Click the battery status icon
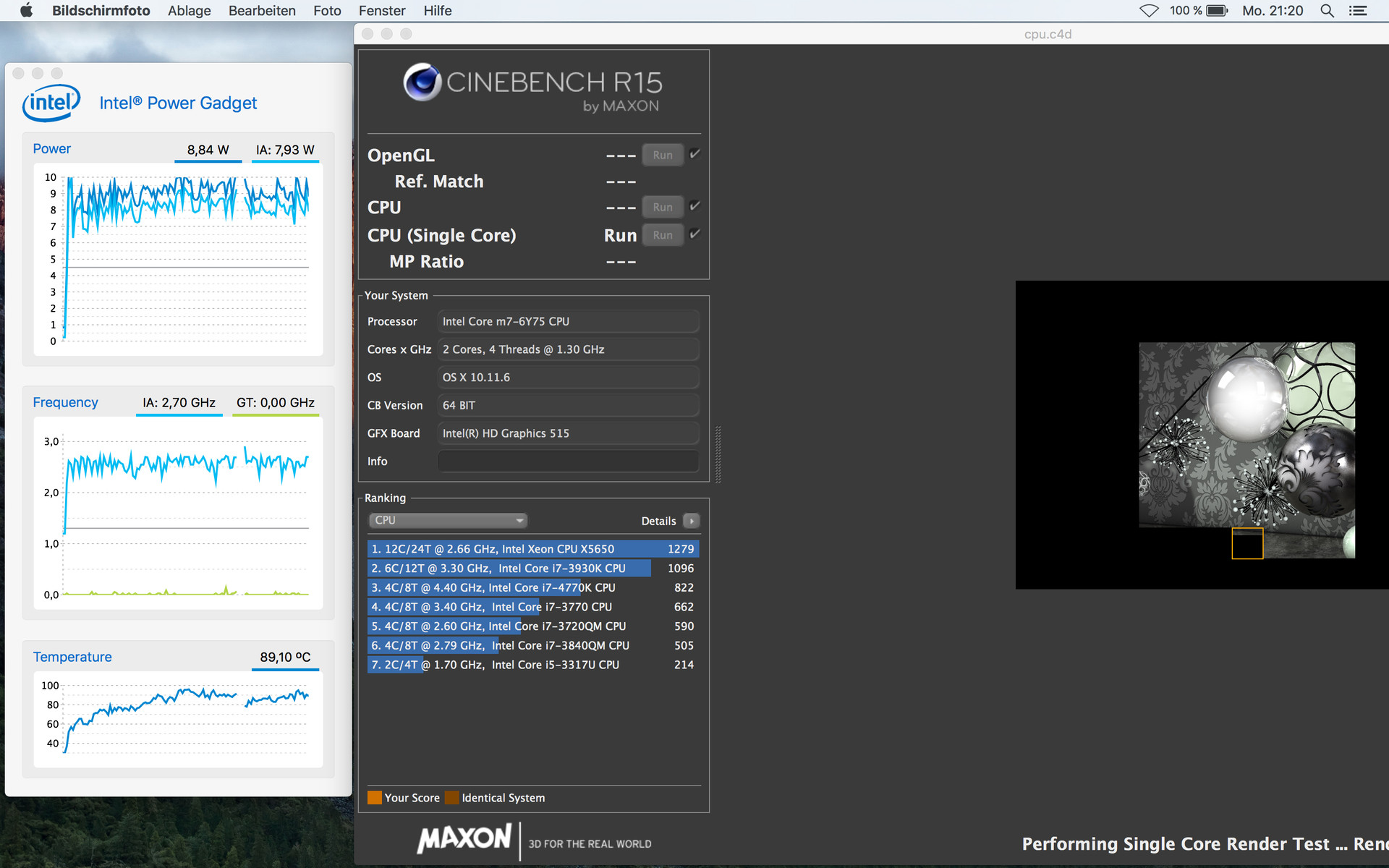The image size is (1389, 868). [x=1217, y=10]
